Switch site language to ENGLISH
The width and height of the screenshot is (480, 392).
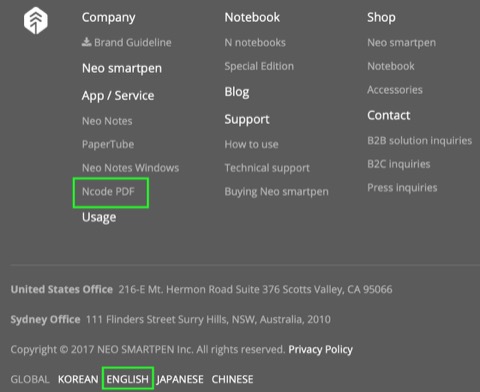[x=127, y=379]
